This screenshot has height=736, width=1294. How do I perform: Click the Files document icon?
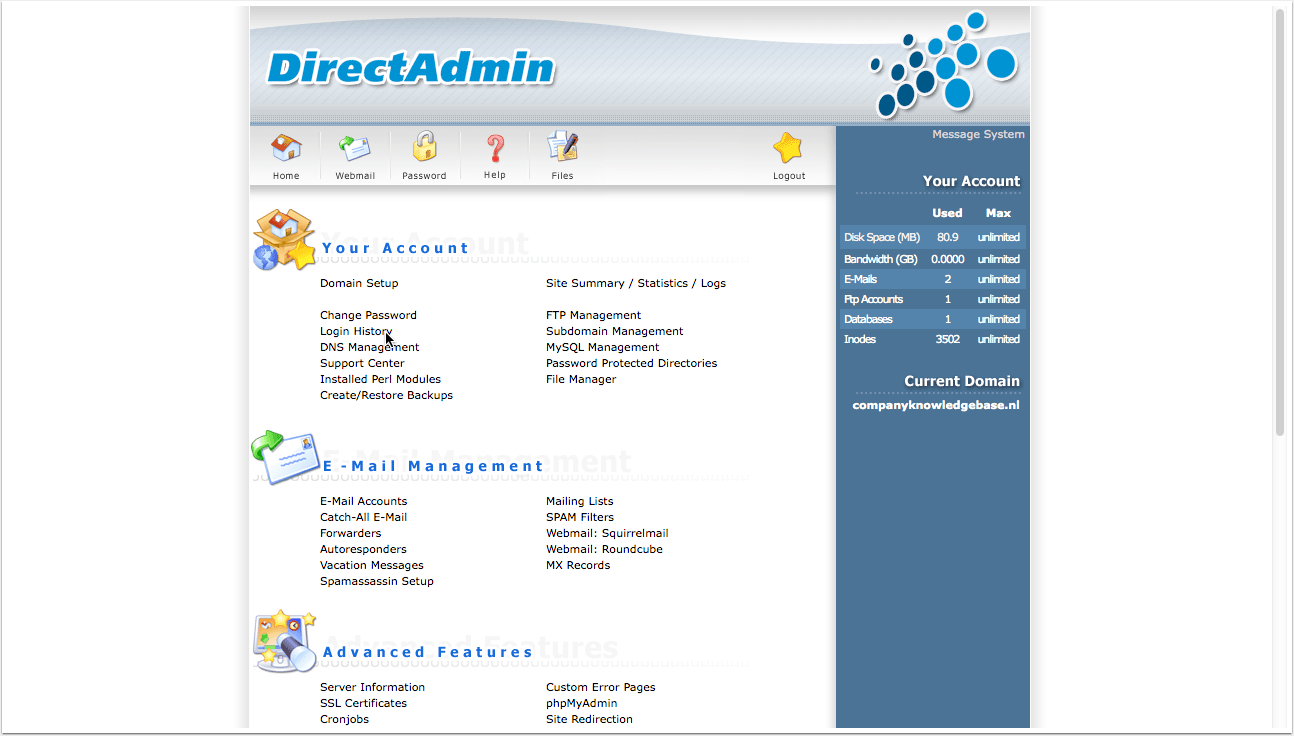click(x=563, y=148)
